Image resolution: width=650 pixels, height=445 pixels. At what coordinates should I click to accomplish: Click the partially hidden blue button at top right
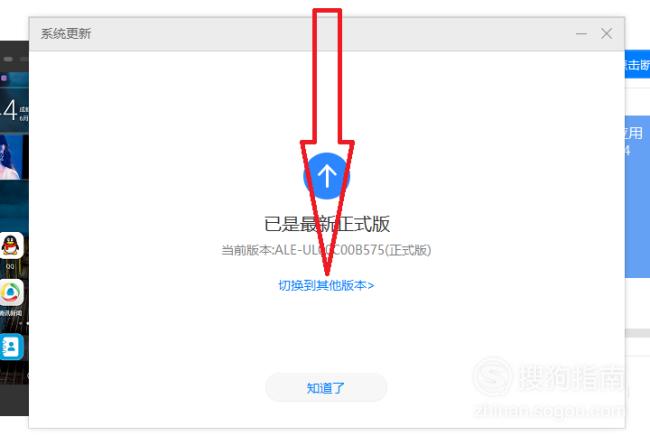(637, 64)
